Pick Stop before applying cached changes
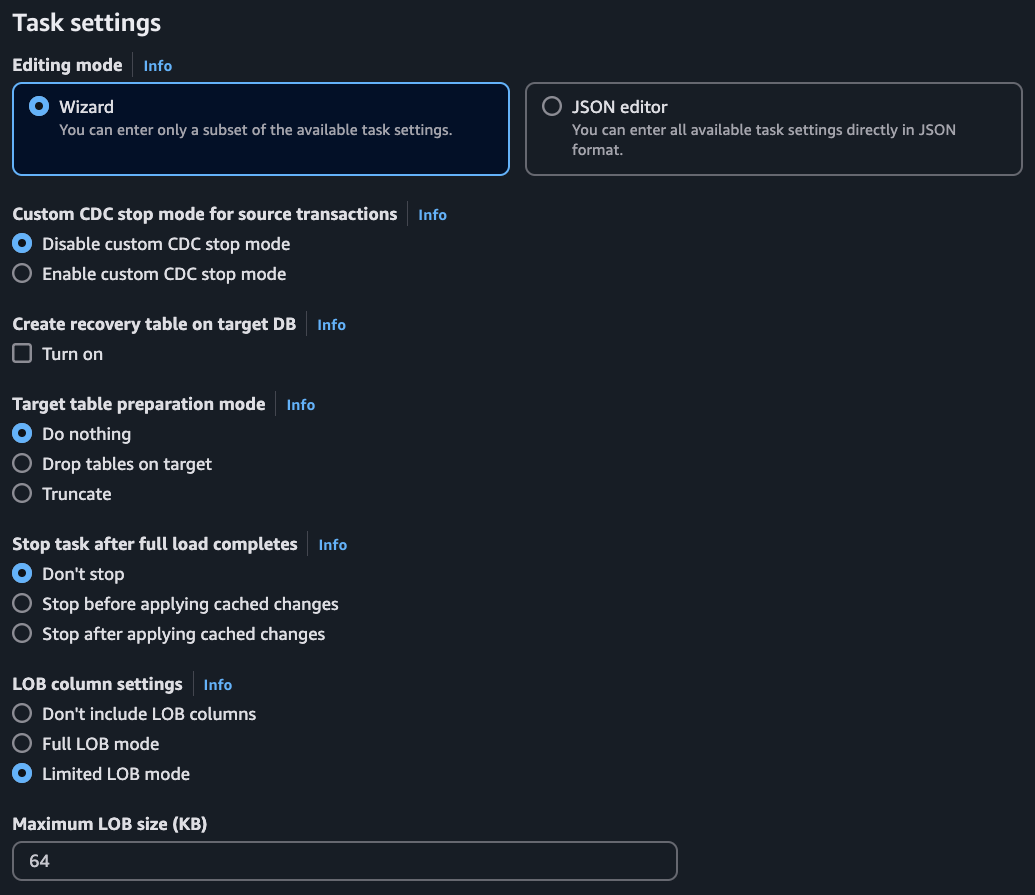This screenshot has height=895, width=1035. click(x=22, y=604)
